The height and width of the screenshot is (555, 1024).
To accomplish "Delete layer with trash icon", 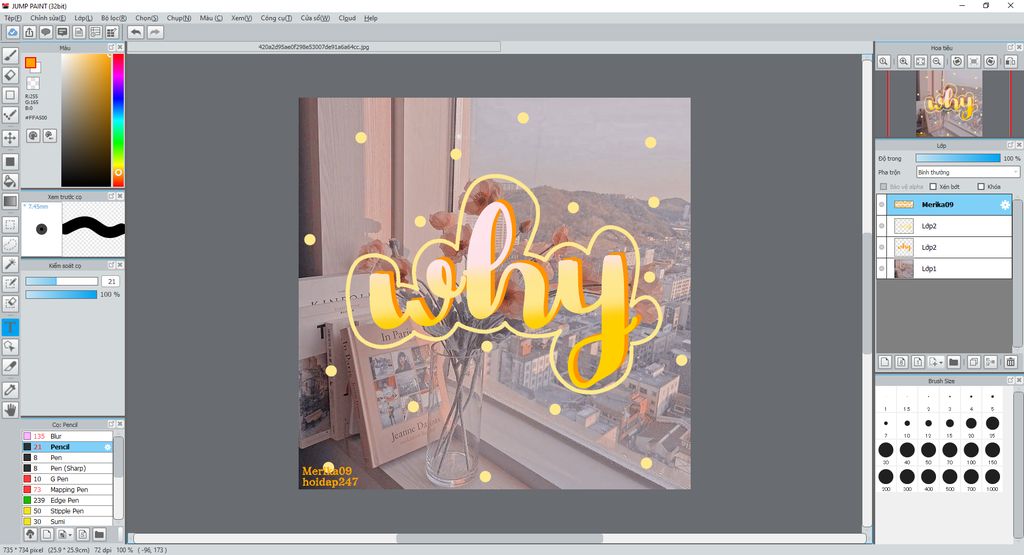I will [1011, 362].
